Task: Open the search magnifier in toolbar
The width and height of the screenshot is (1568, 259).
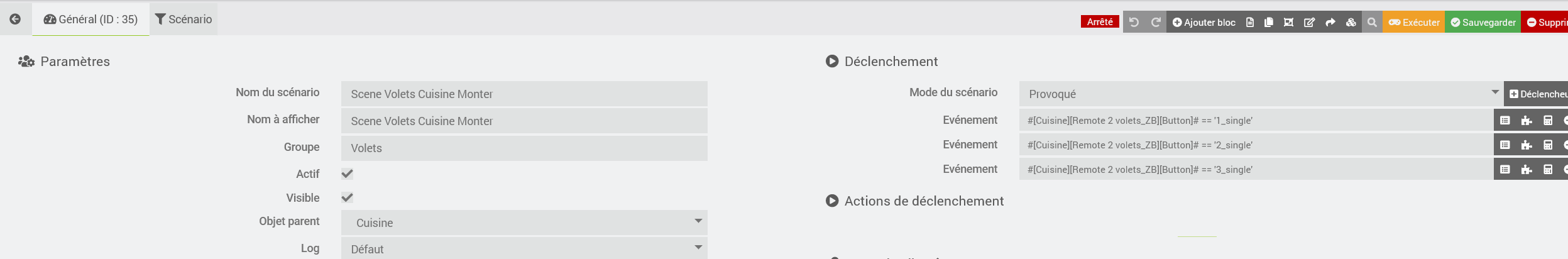Action: [1372, 23]
